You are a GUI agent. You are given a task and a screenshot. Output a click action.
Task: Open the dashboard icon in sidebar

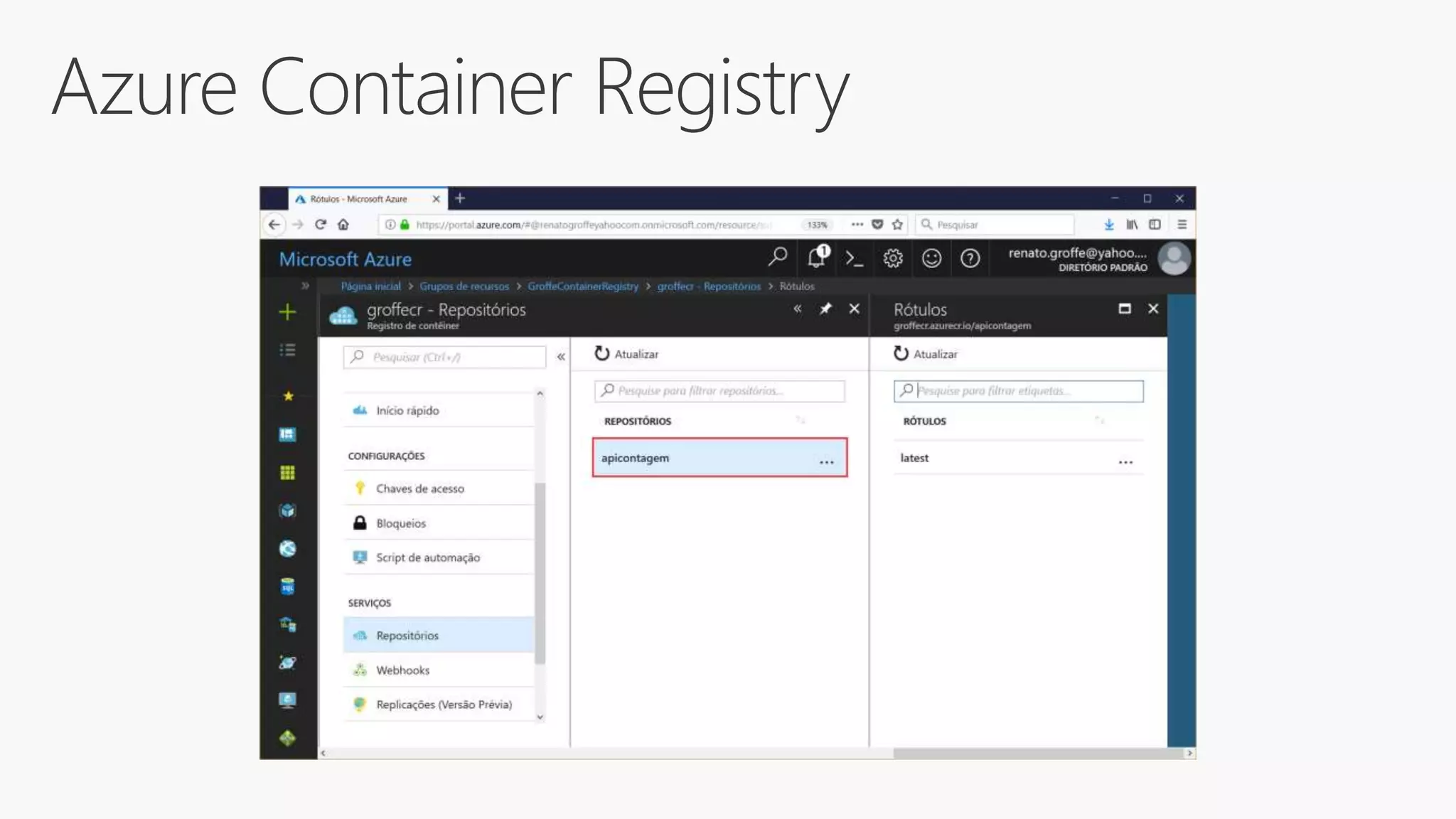coord(287,434)
